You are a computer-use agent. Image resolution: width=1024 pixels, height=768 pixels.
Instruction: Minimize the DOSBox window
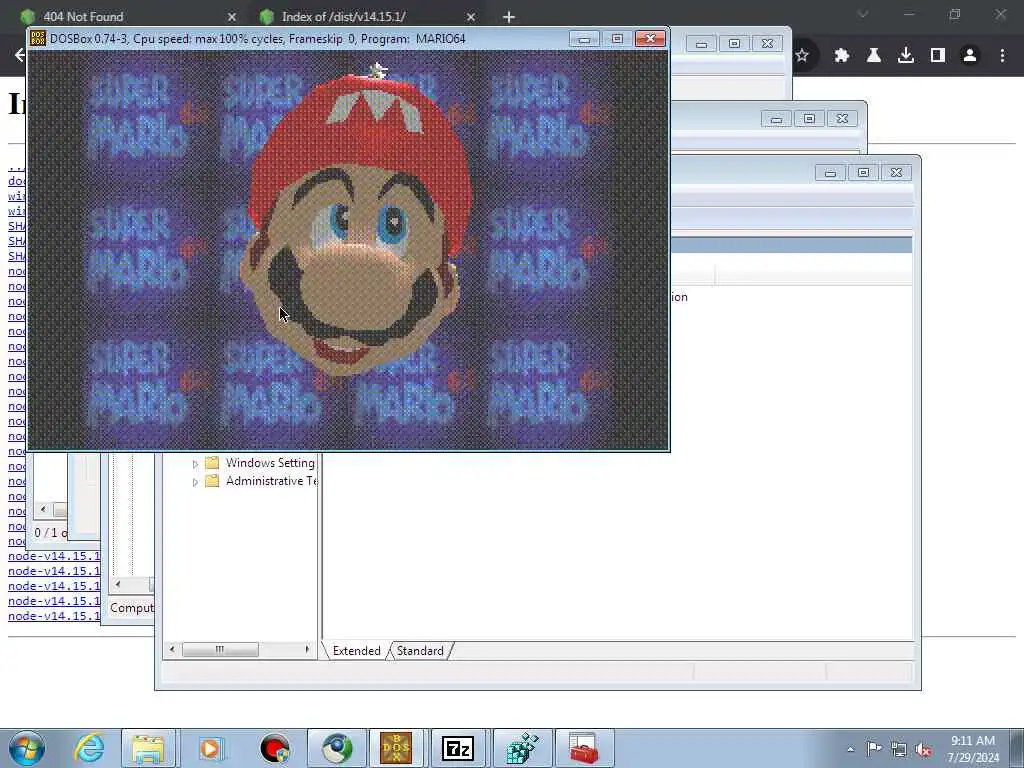click(584, 39)
